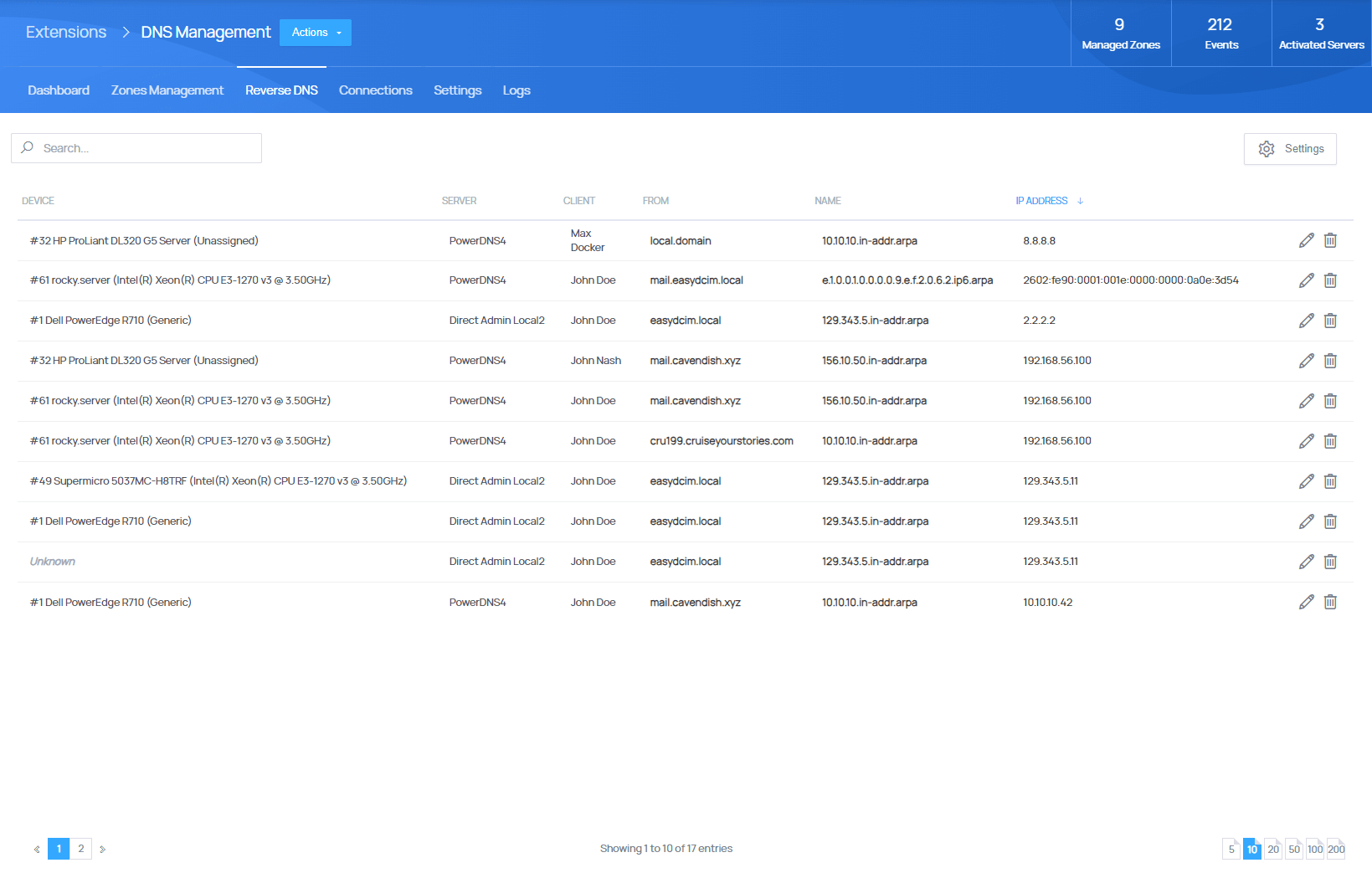Click the 3 Activated Servers counter
This screenshot has height=873, width=1372.
[1322, 33]
